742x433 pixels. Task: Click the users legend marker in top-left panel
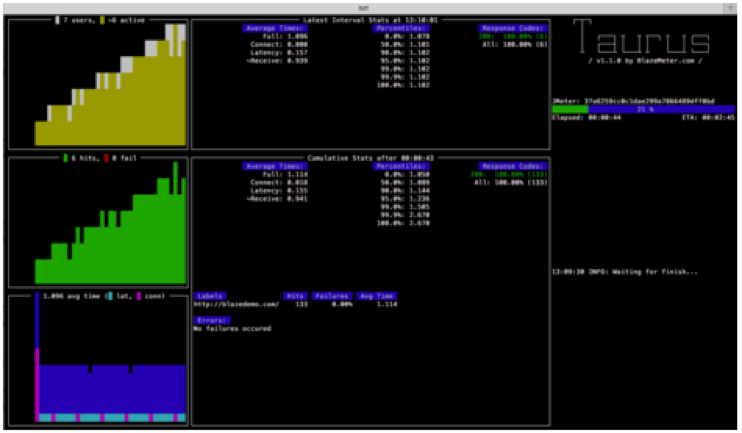(58, 19)
